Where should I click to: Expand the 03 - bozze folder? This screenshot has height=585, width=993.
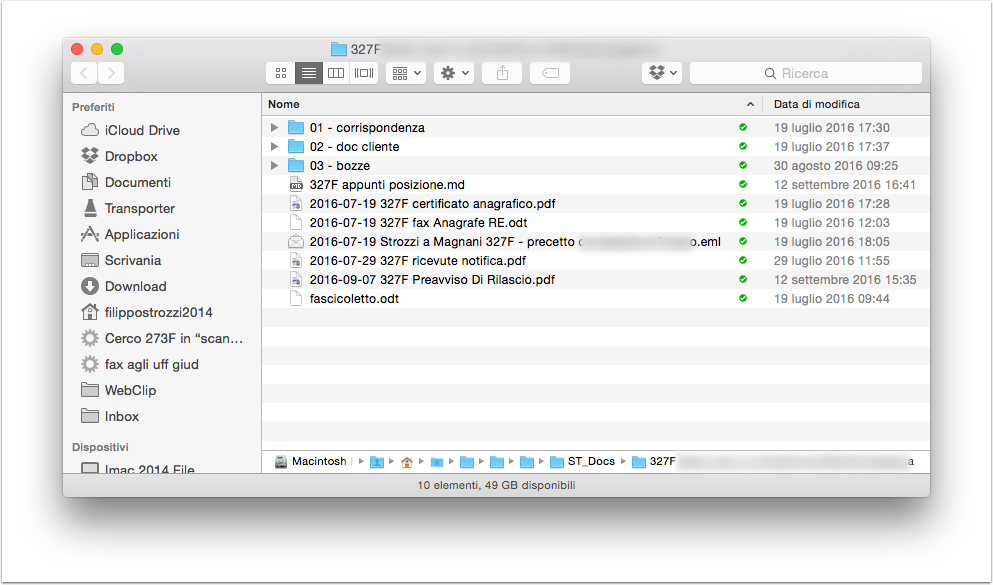pos(274,165)
